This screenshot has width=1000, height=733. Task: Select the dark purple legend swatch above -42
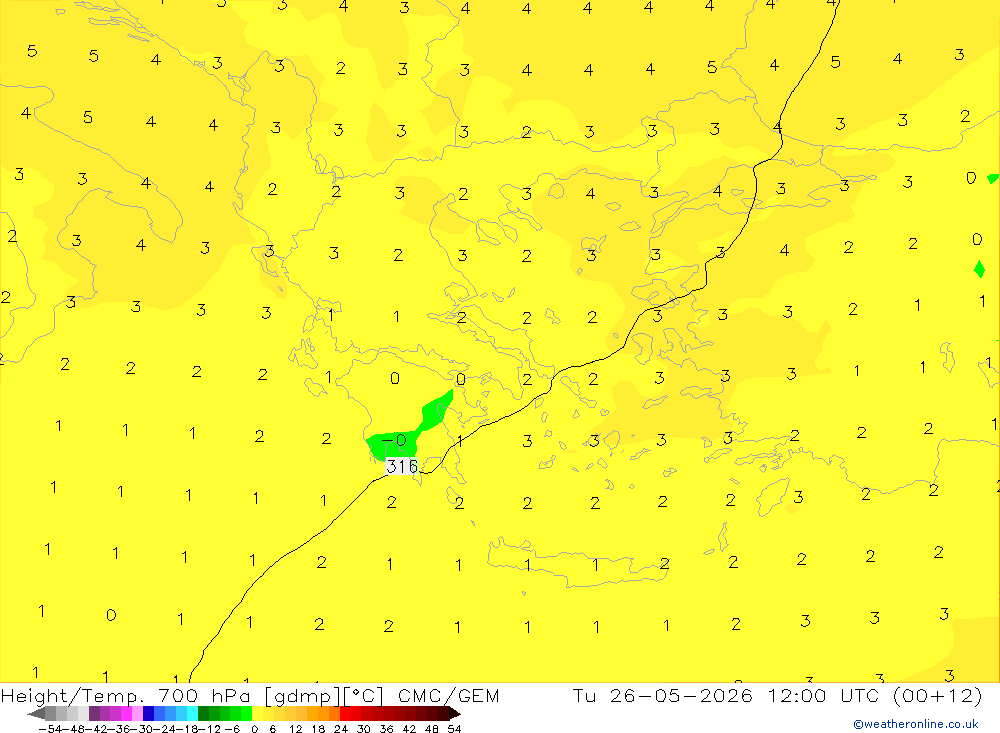pyautogui.click(x=94, y=714)
